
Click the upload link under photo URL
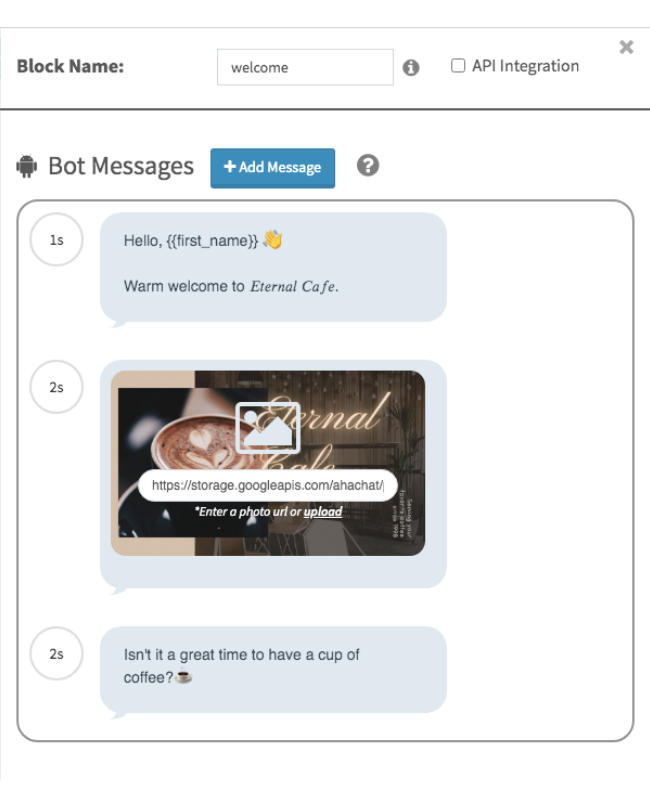(x=322, y=511)
